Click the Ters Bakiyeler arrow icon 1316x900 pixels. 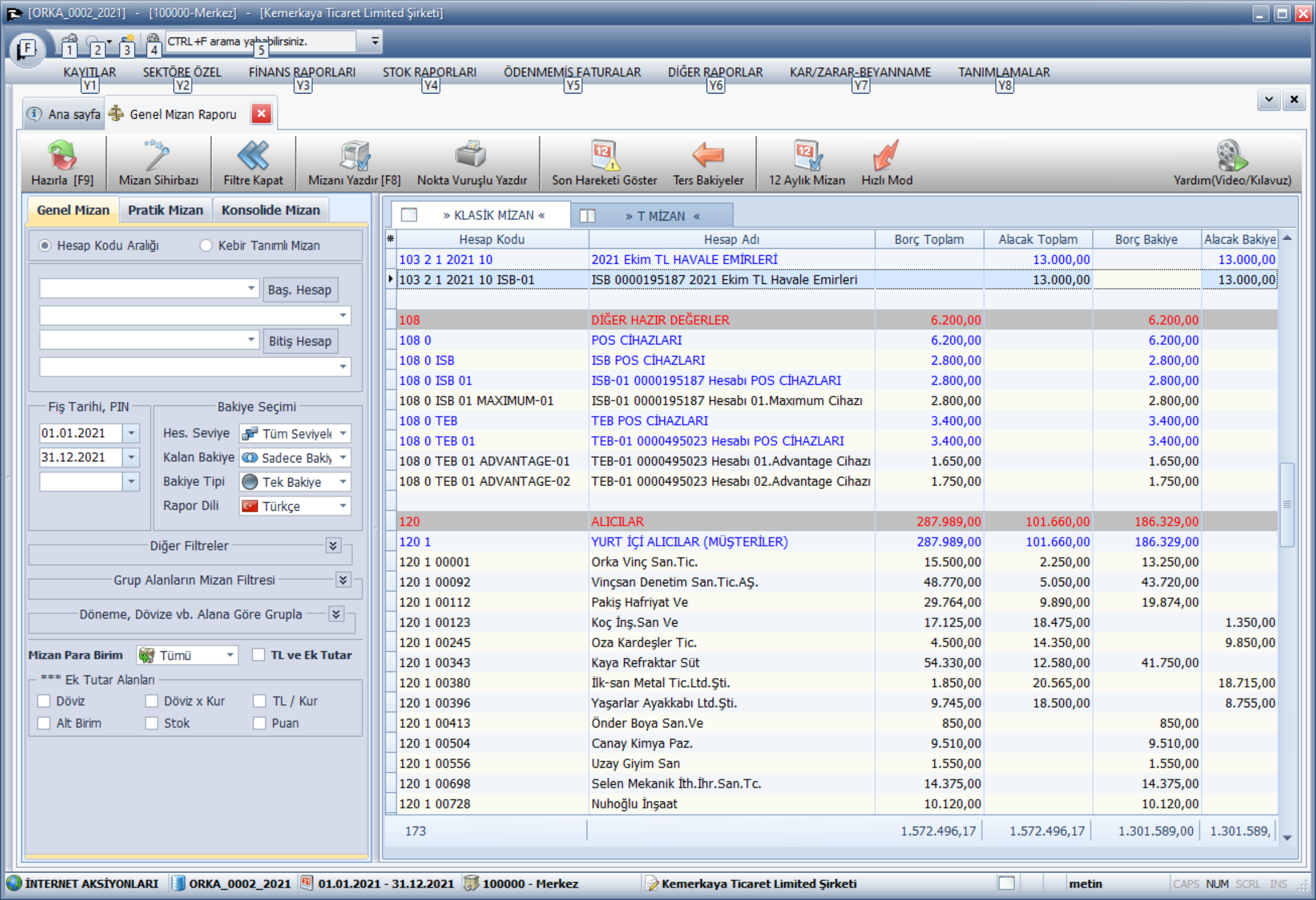click(708, 156)
